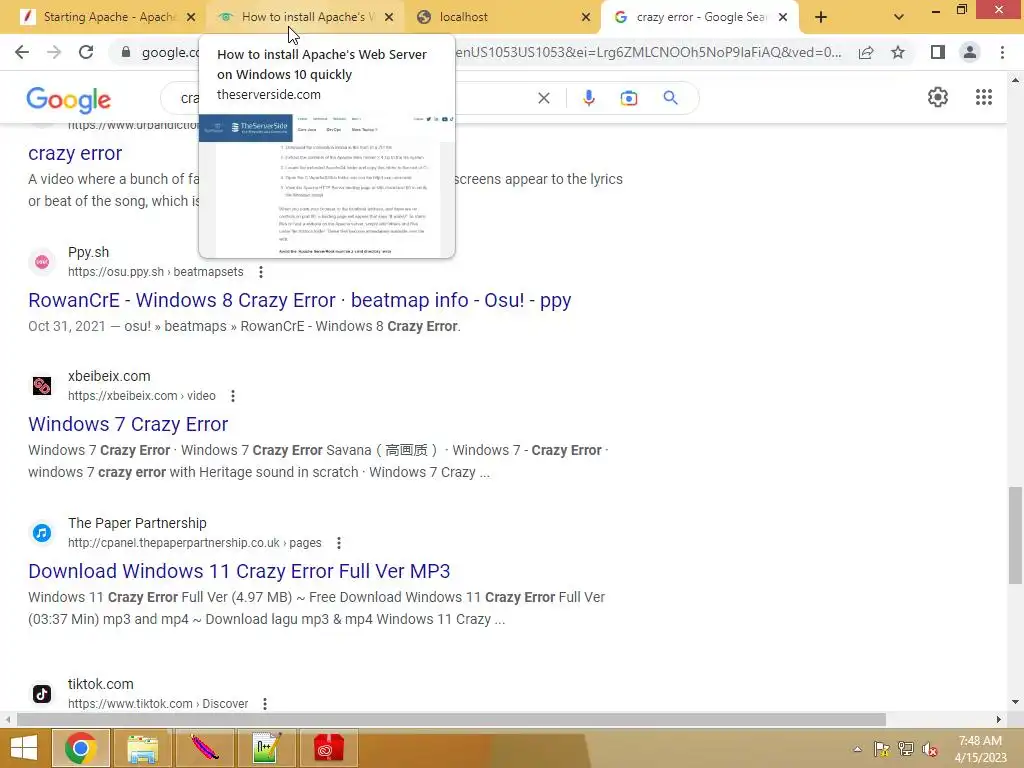Share this page from the address bar
Image resolution: width=1024 pixels, height=768 pixels.
coord(866,52)
